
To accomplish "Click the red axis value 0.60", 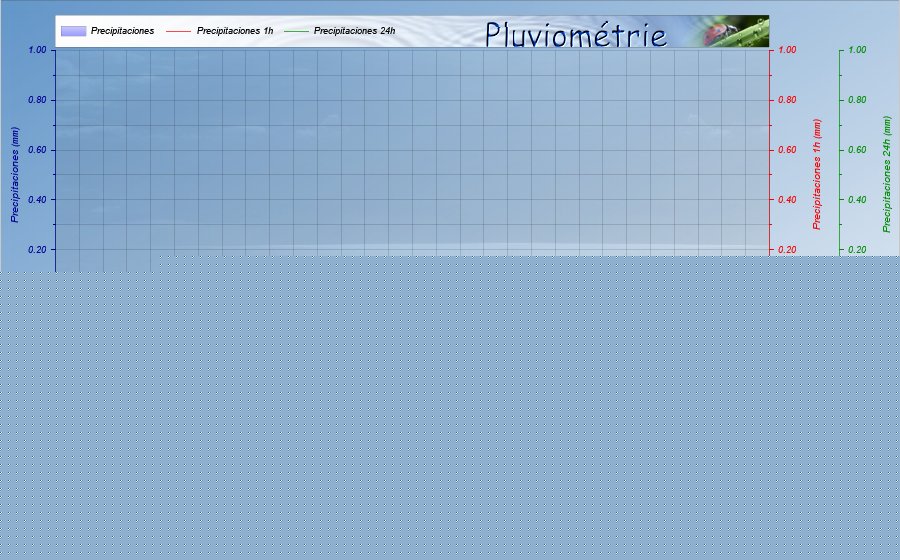I will click(787, 150).
